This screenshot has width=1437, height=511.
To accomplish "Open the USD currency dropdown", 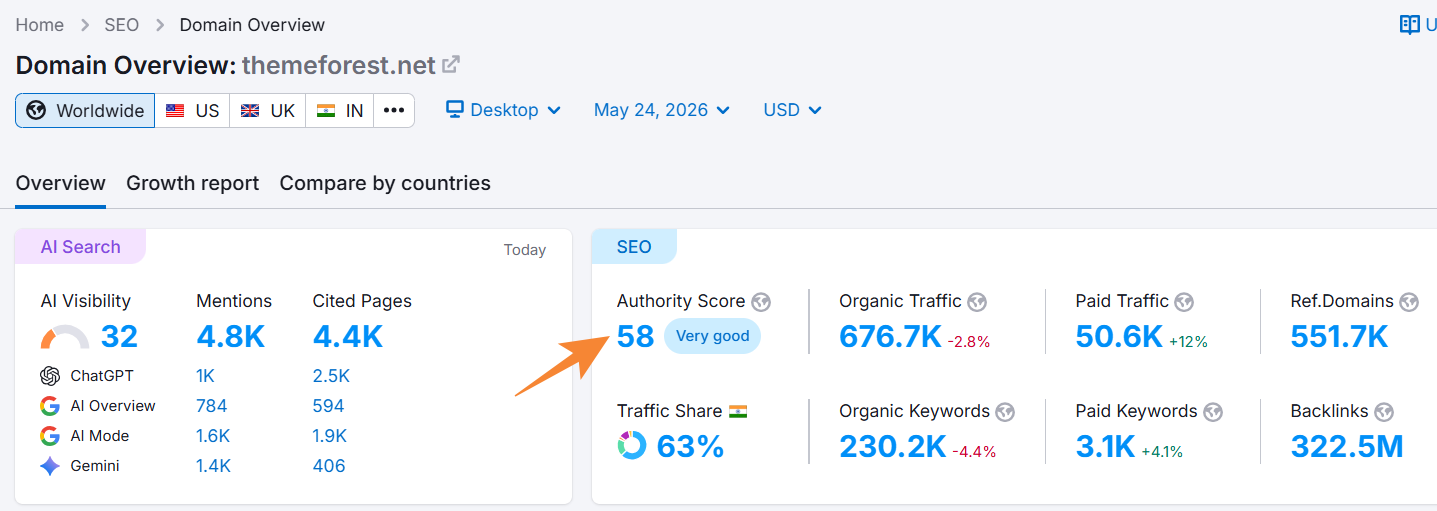I will coord(792,110).
